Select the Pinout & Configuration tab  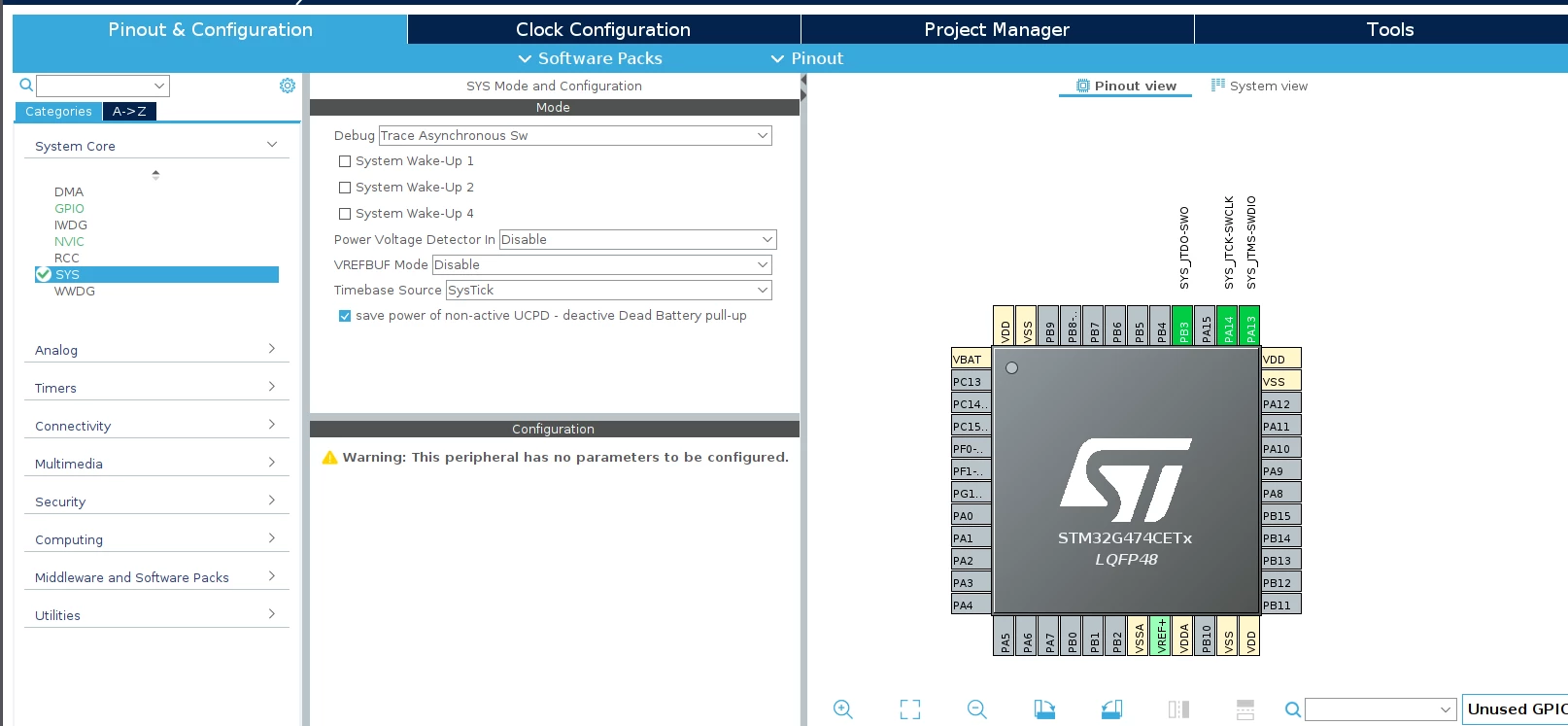pos(210,29)
